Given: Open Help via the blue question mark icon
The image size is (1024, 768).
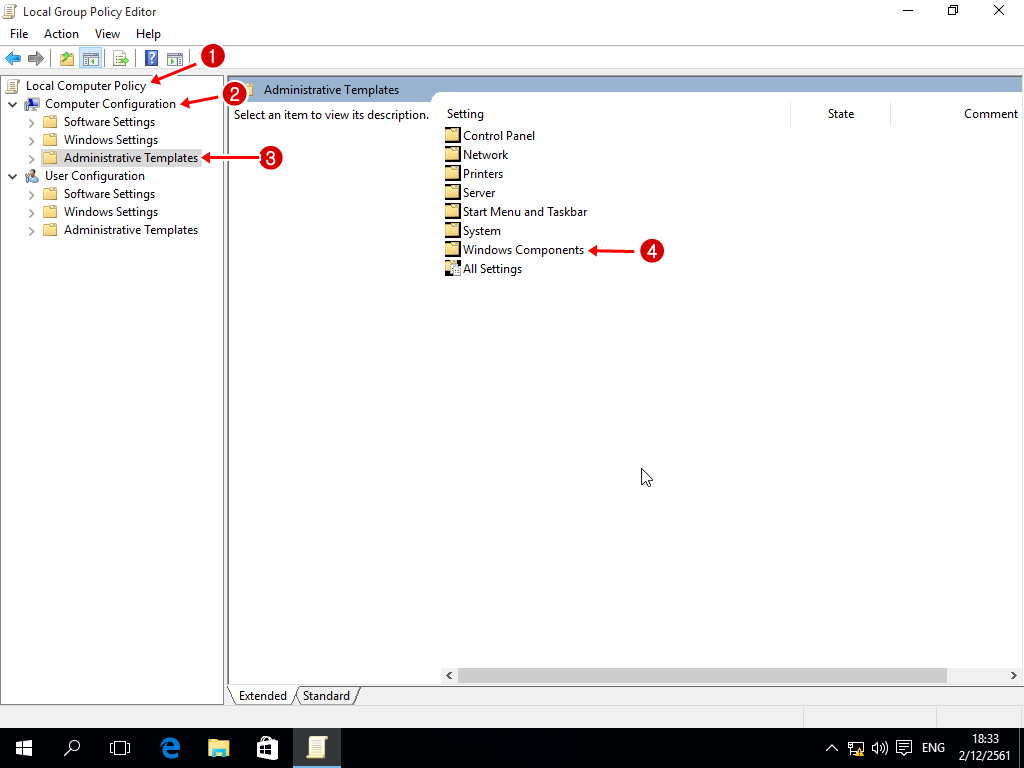Looking at the screenshot, I should click(x=152, y=59).
